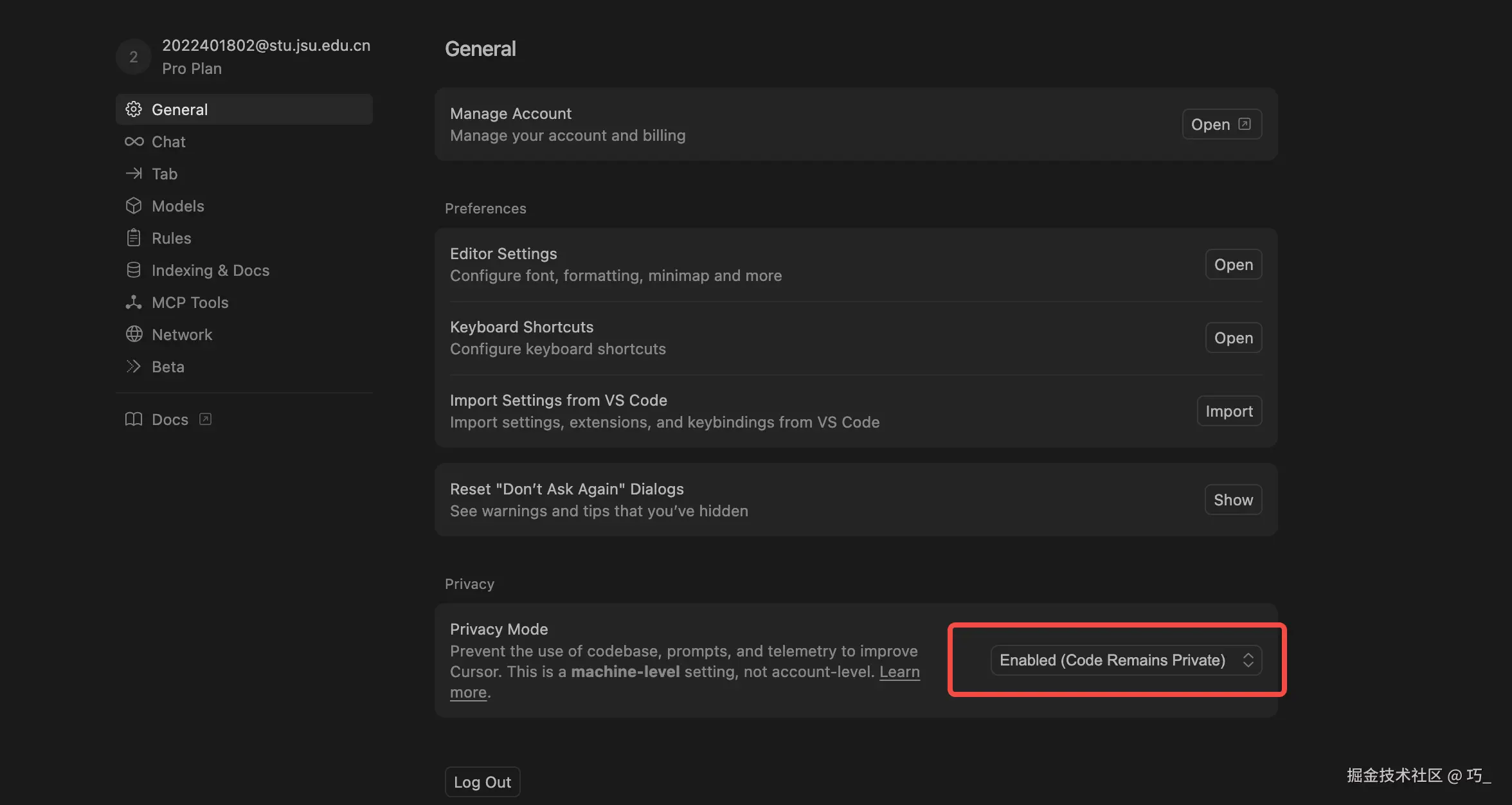Click the General gear icon in sidebar
Image resolution: width=1512 pixels, height=805 pixels.
click(134, 109)
